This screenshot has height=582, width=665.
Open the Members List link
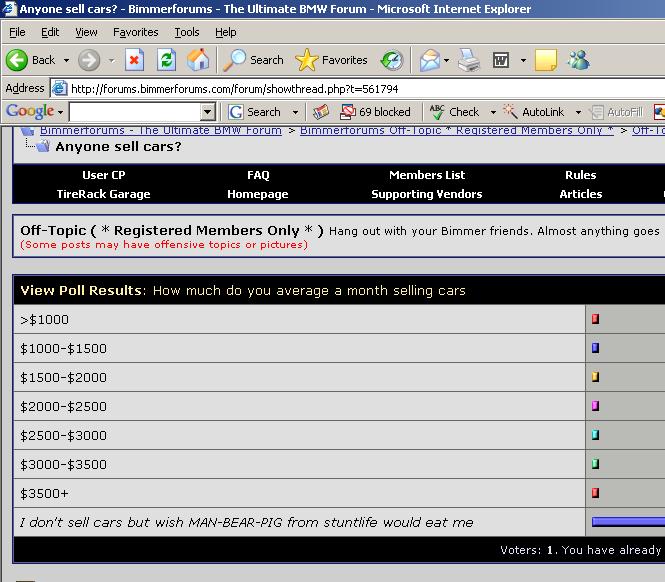click(427, 175)
